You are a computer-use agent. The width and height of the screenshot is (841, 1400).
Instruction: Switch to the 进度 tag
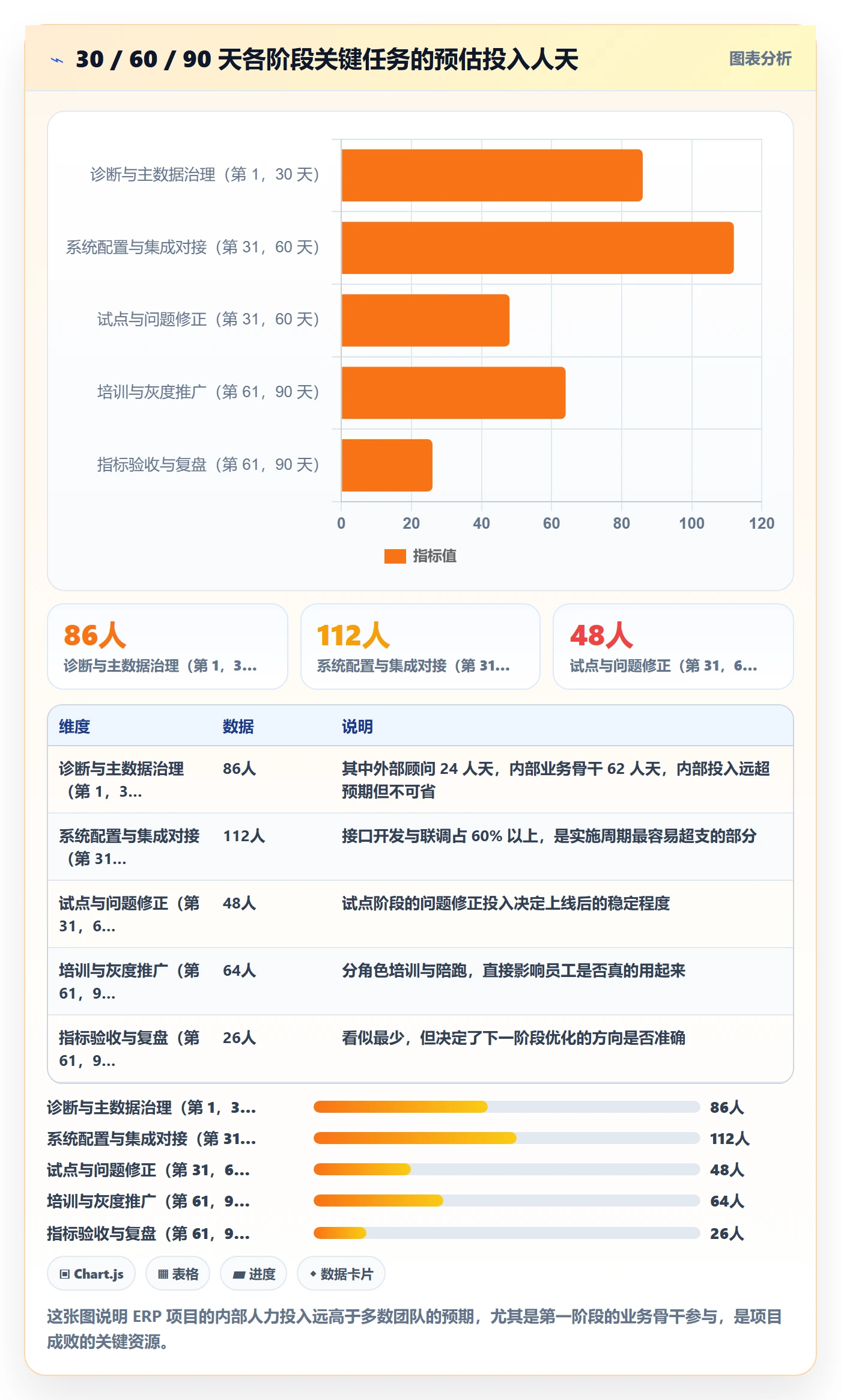pos(254,1274)
